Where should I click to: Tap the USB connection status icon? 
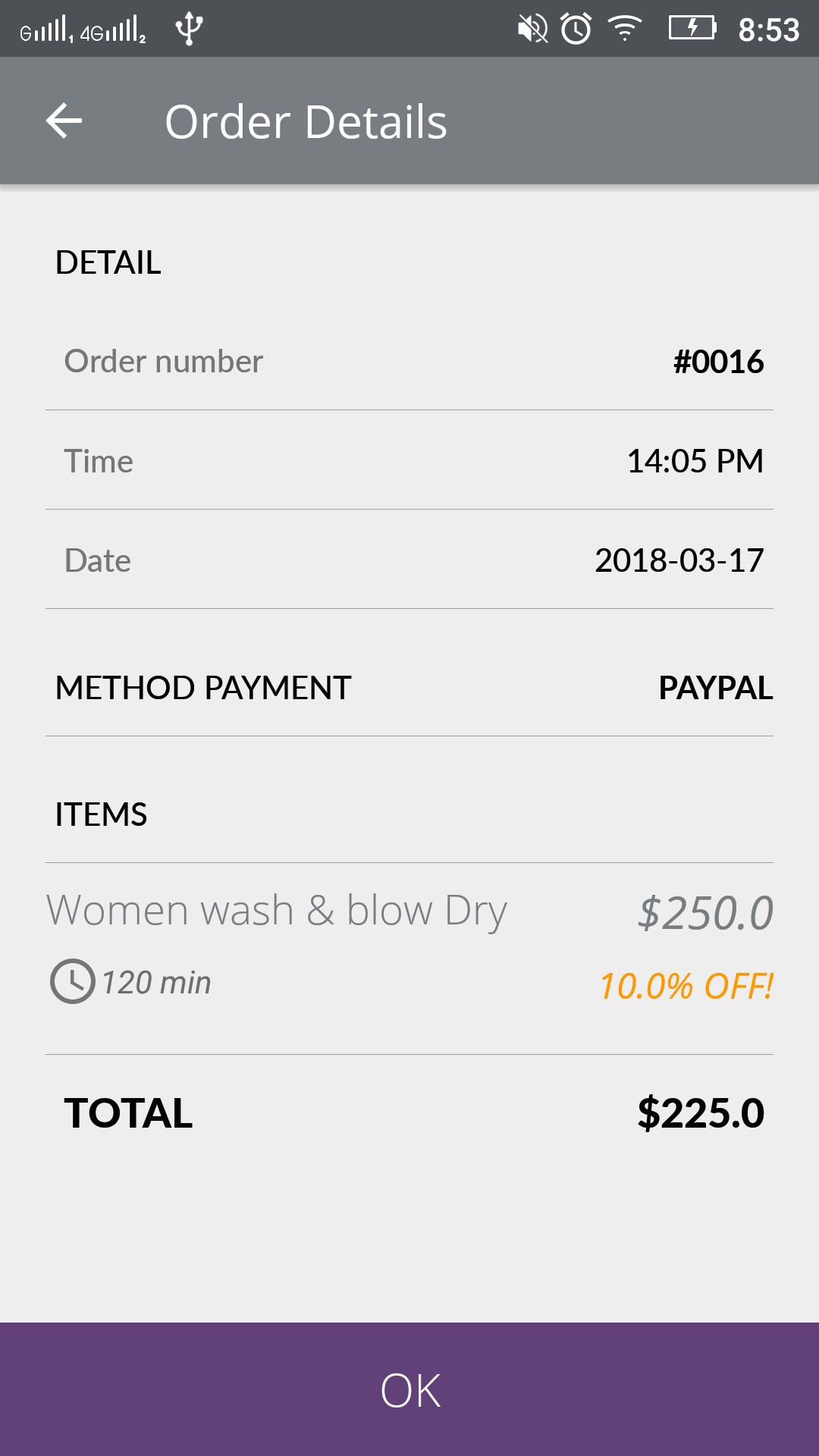(189, 29)
